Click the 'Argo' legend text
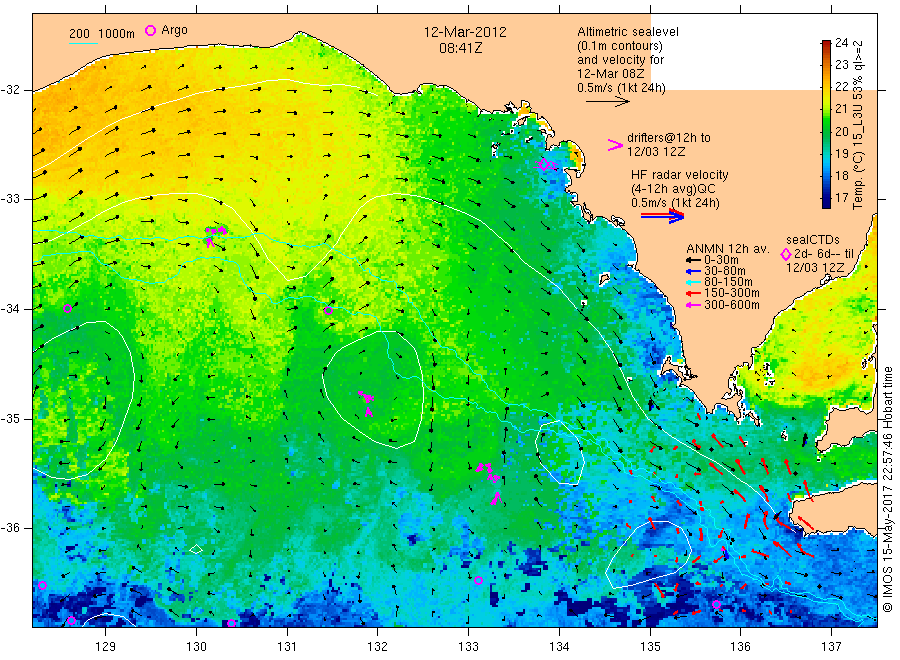 pos(174,30)
